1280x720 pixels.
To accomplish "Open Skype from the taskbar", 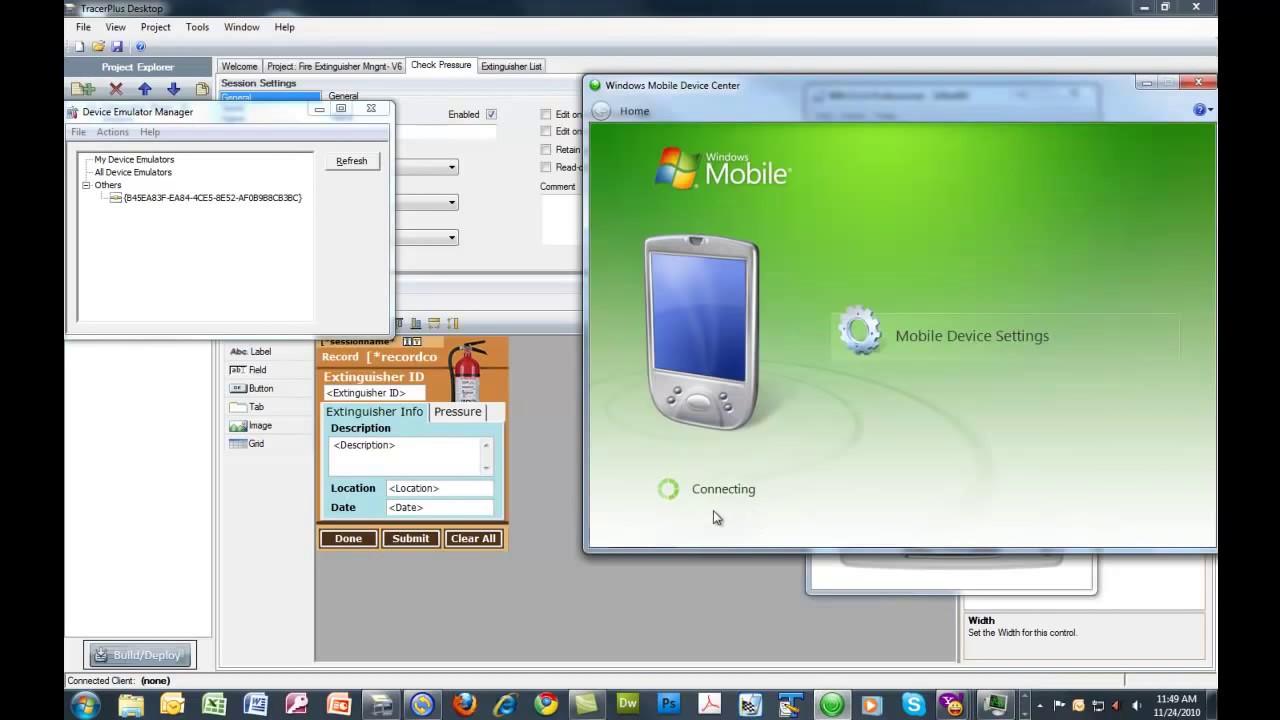I will tap(913, 704).
